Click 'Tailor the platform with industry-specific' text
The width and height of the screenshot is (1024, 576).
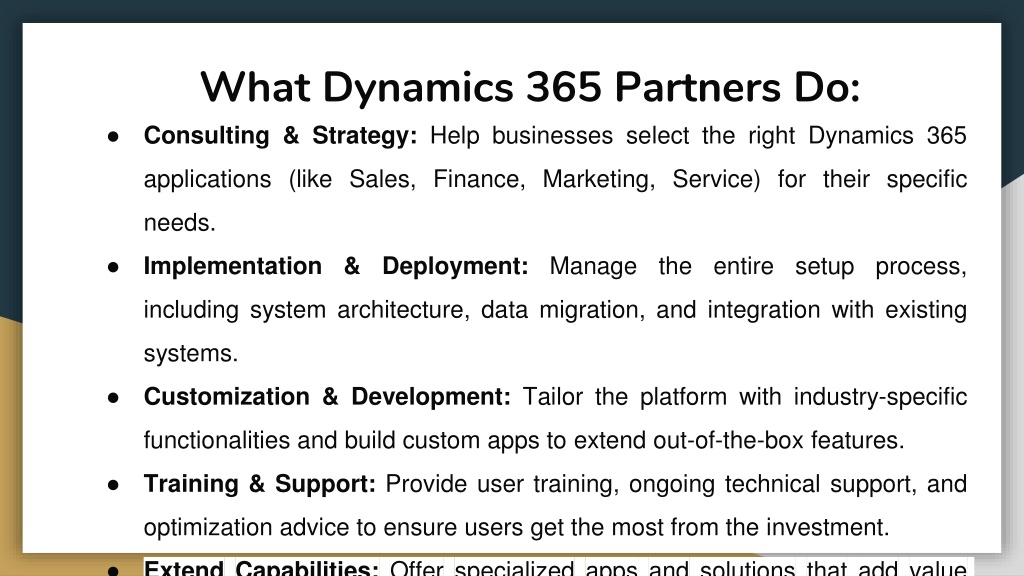(x=744, y=397)
